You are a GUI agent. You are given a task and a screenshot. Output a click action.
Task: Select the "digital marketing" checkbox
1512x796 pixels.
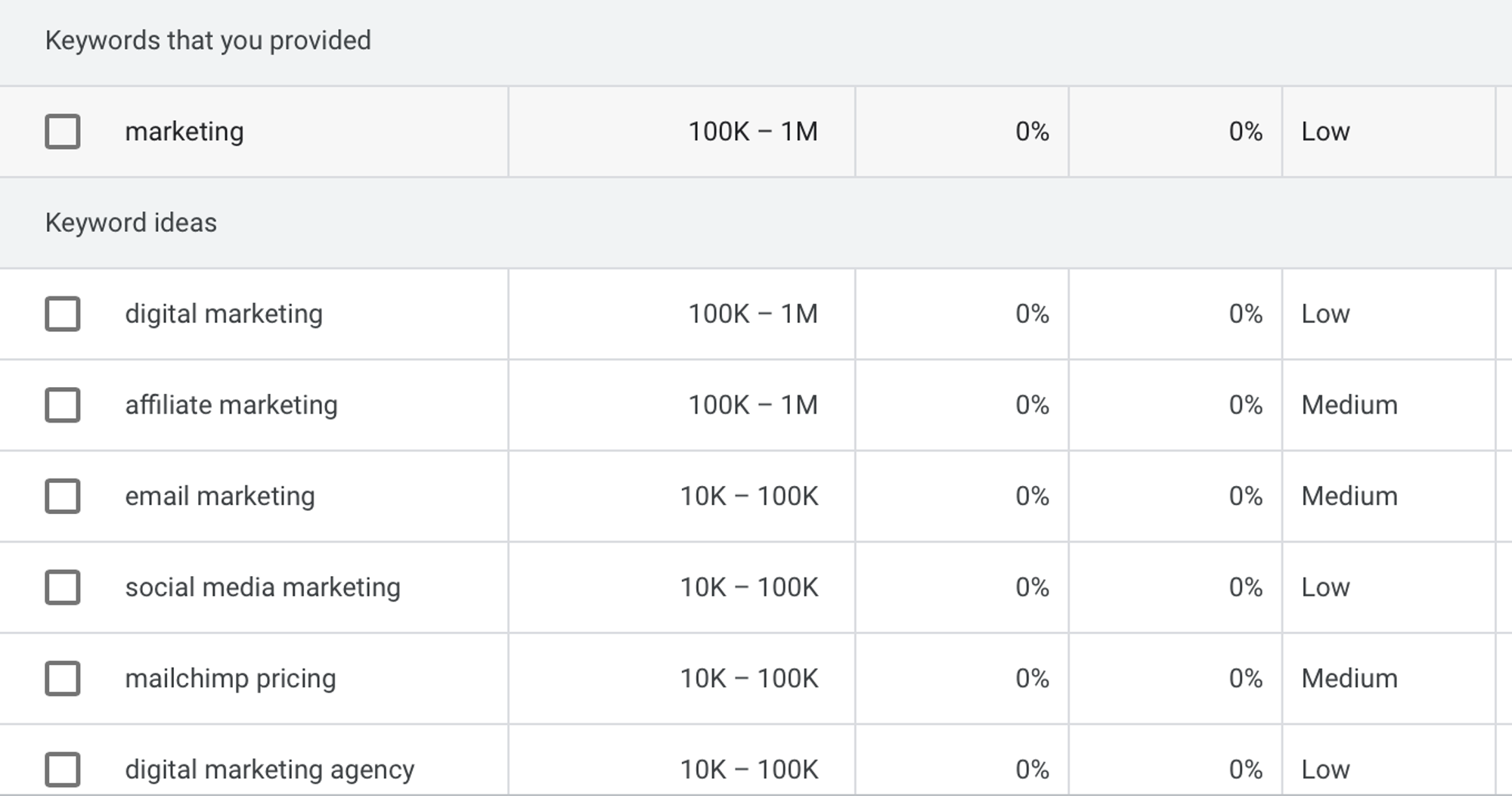pos(64,314)
